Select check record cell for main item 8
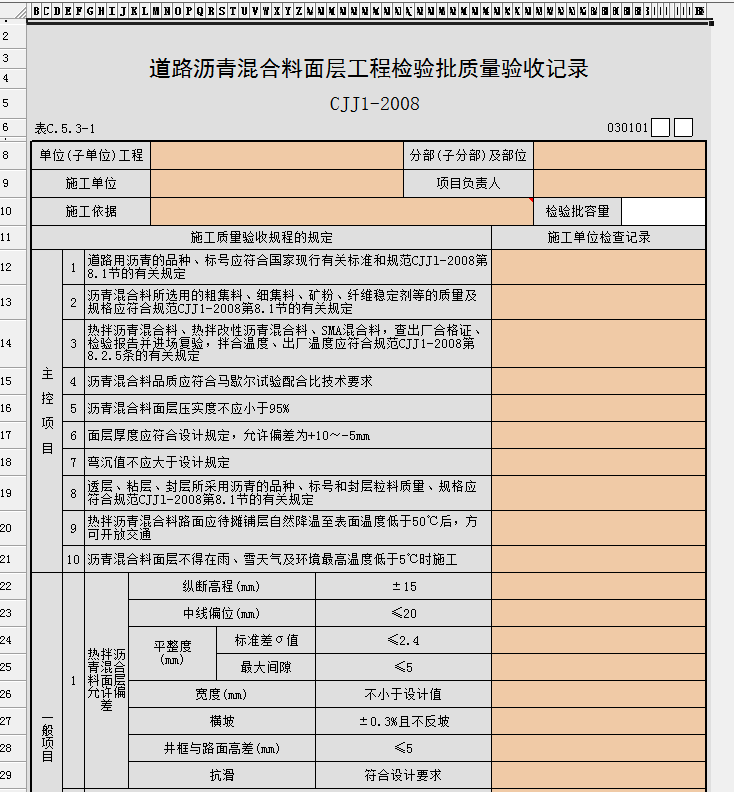Image resolution: width=734 pixels, height=792 pixels. tap(599, 493)
